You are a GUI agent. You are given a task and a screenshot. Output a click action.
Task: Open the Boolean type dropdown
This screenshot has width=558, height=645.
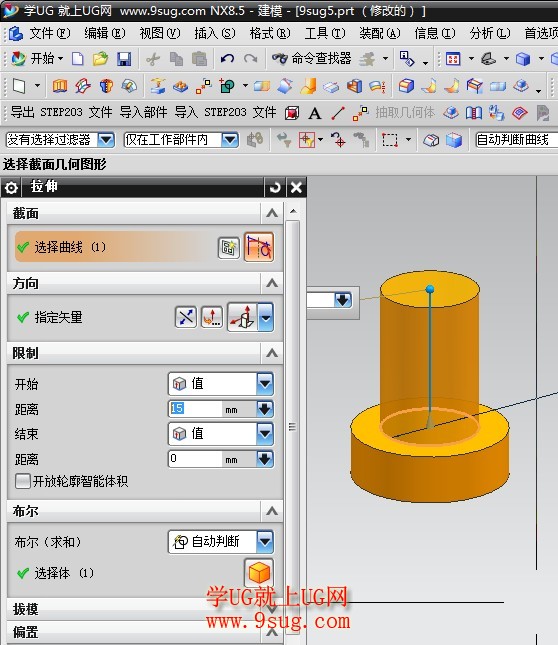pos(265,541)
